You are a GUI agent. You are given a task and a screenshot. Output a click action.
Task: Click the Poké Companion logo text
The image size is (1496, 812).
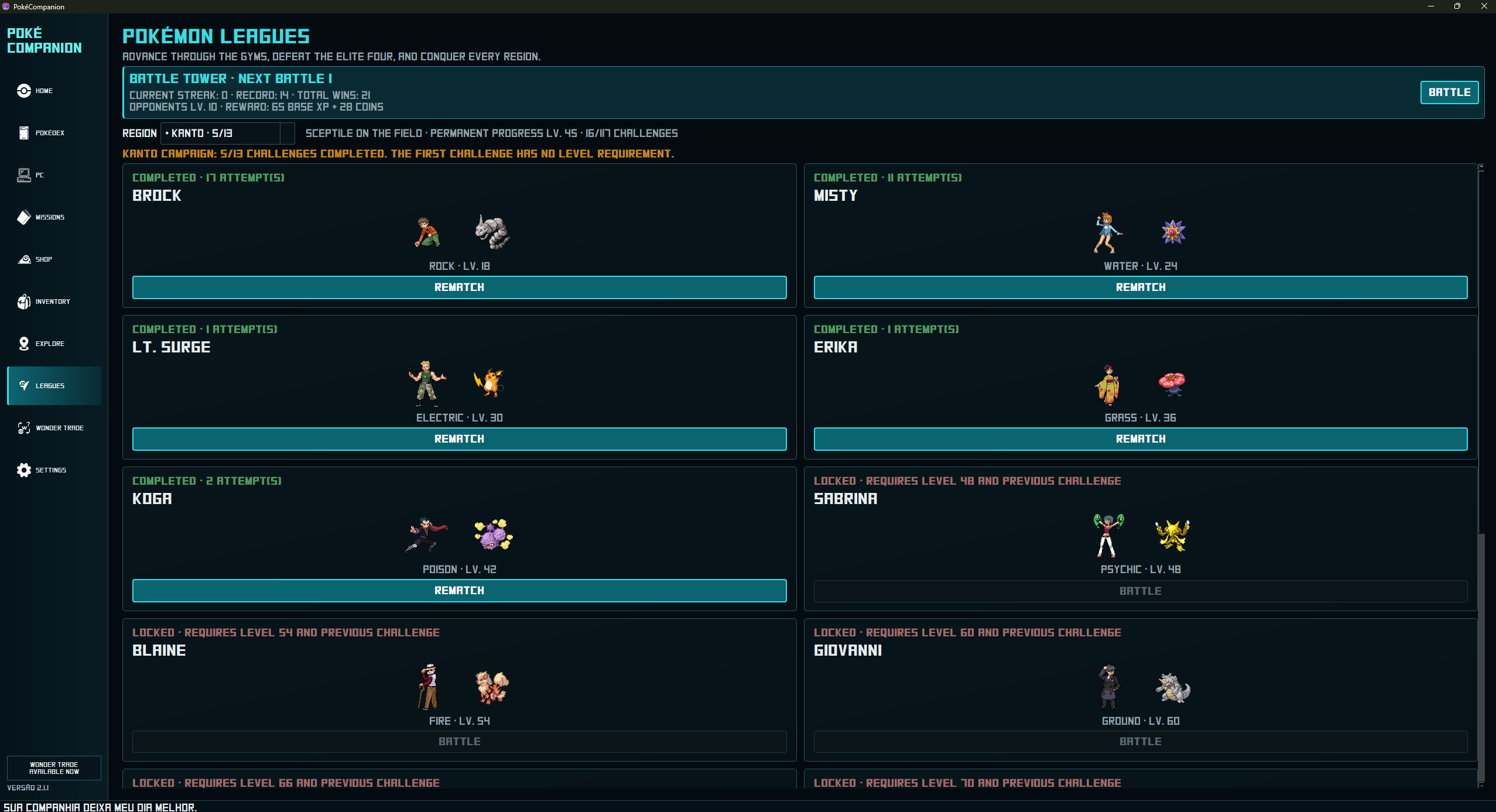(44, 40)
